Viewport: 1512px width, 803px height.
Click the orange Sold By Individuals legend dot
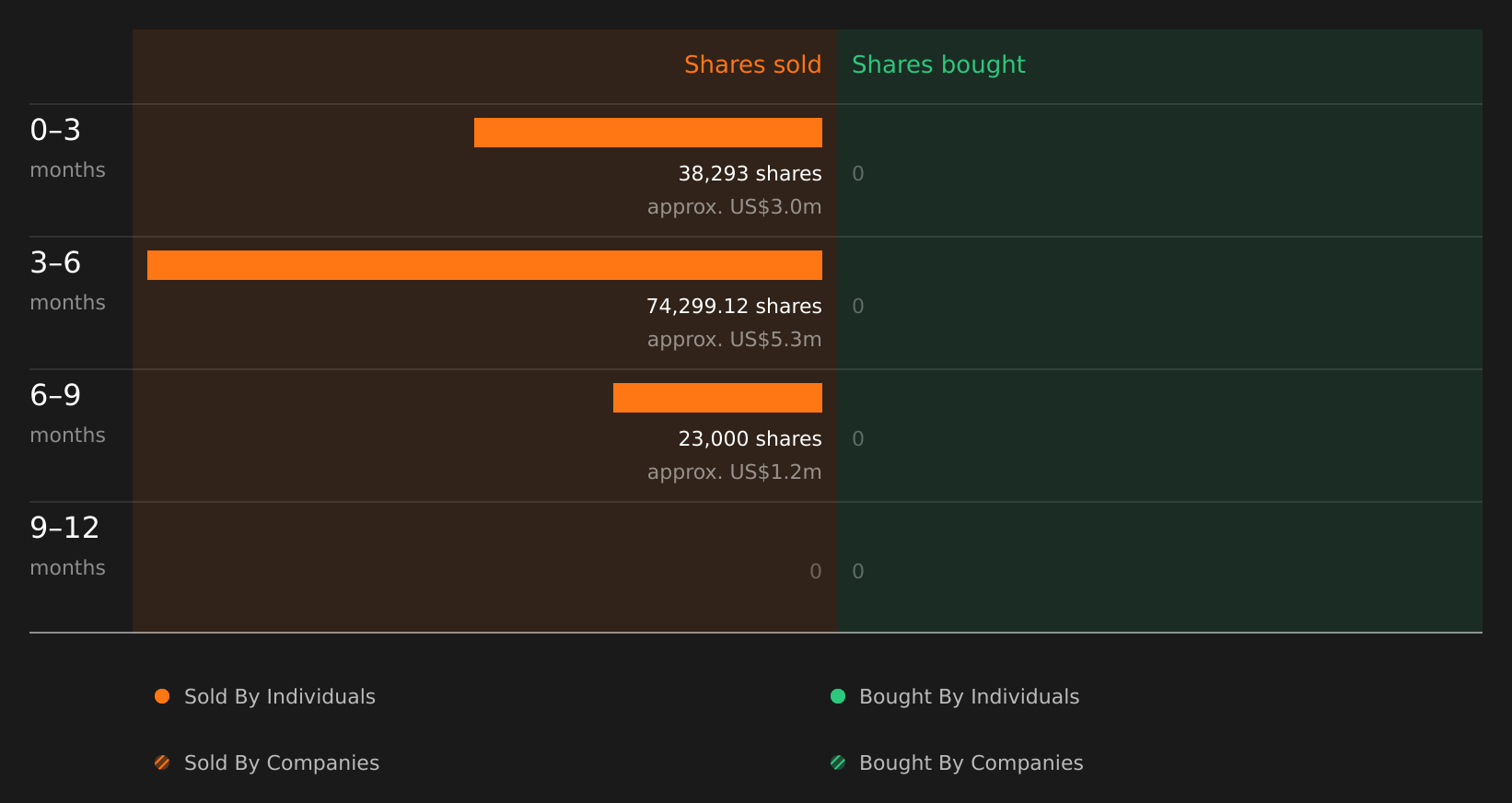pyautogui.click(x=162, y=696)
